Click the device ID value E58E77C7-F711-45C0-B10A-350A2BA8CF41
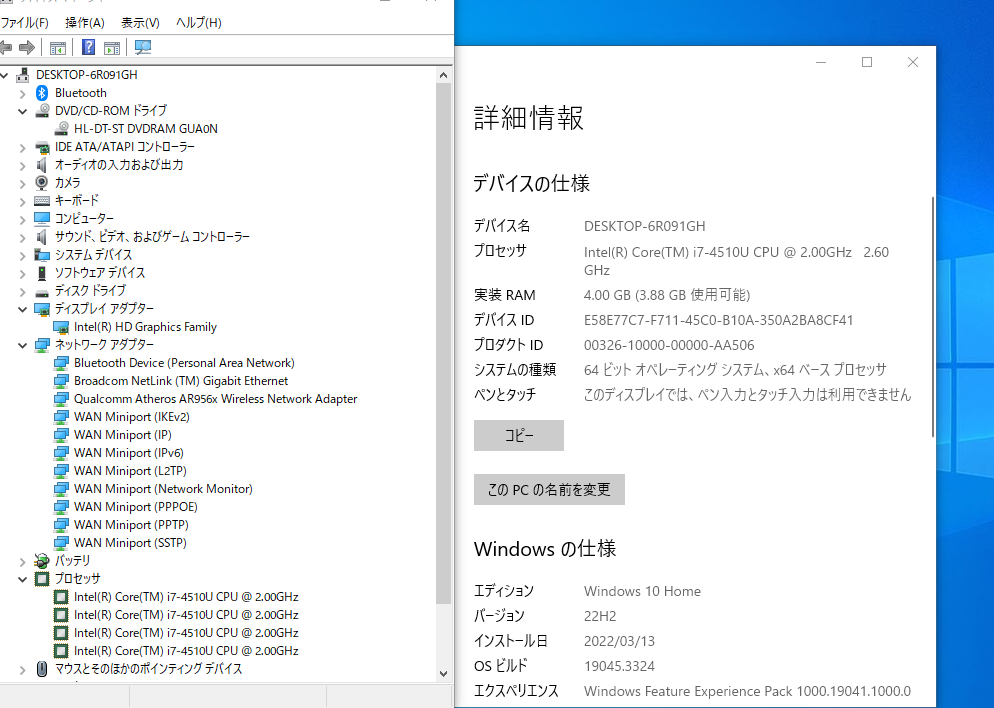Image resolution: width=994 pixels, height=708 pixels. coord(718,320)
